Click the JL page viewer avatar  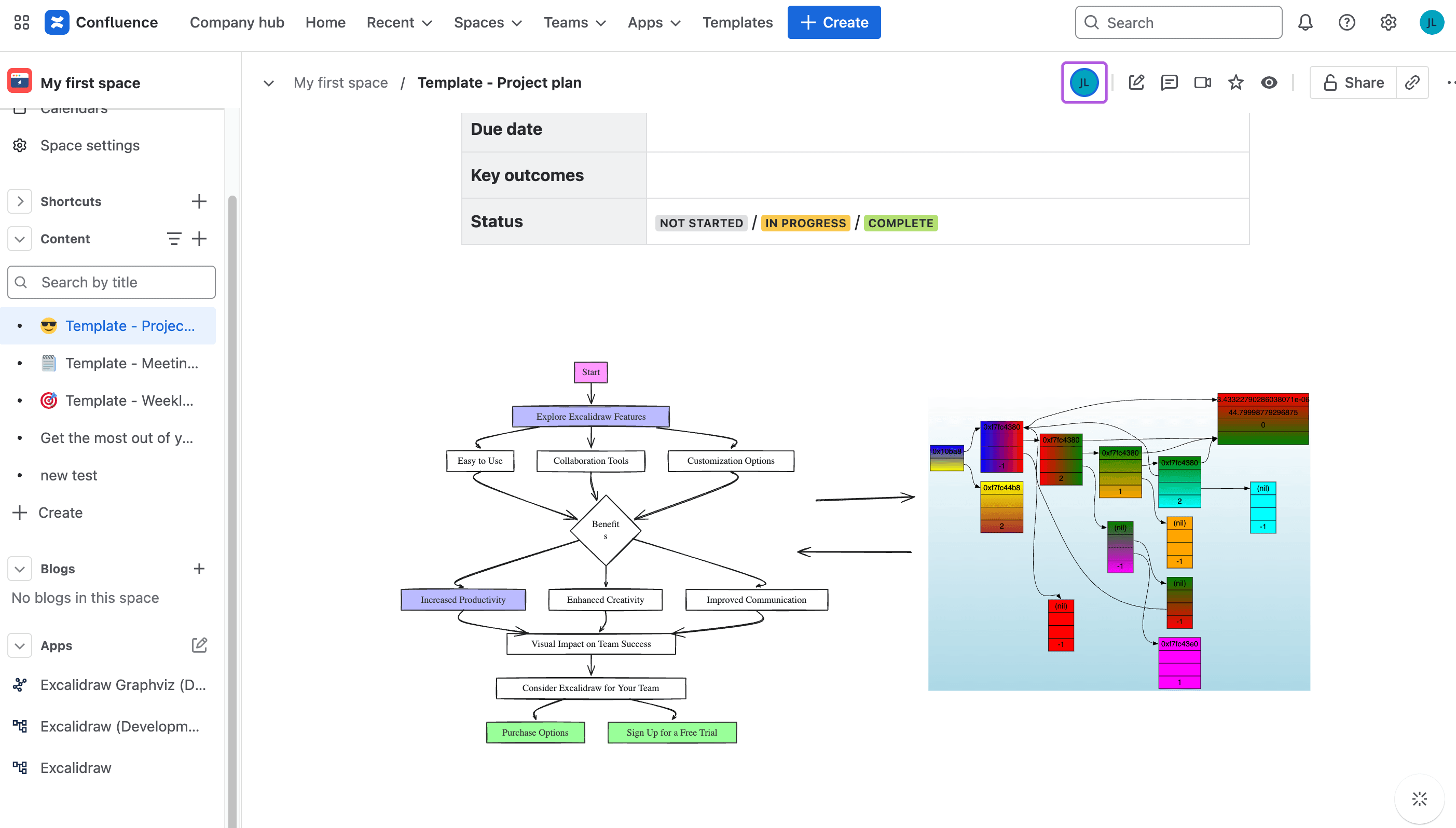(x=1084, y=82)
